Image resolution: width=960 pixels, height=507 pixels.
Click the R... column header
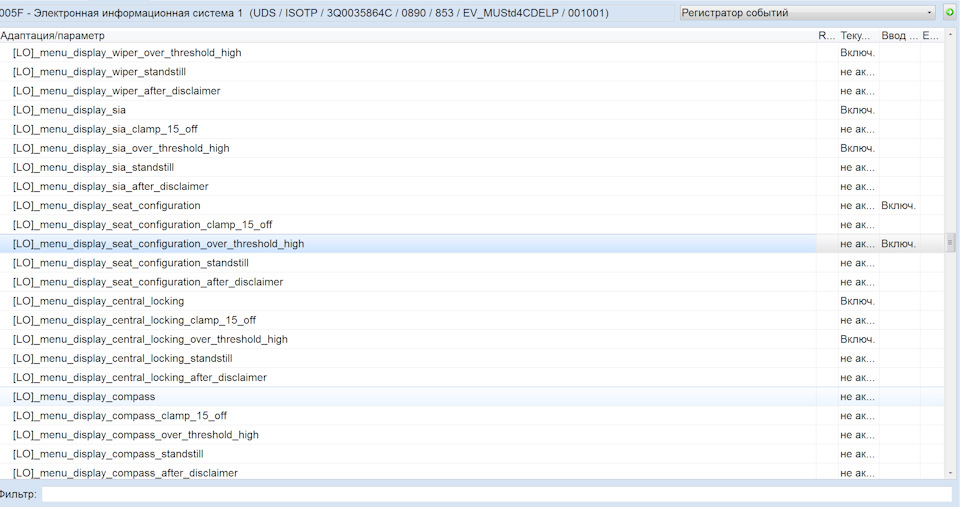tap(827, 36)
